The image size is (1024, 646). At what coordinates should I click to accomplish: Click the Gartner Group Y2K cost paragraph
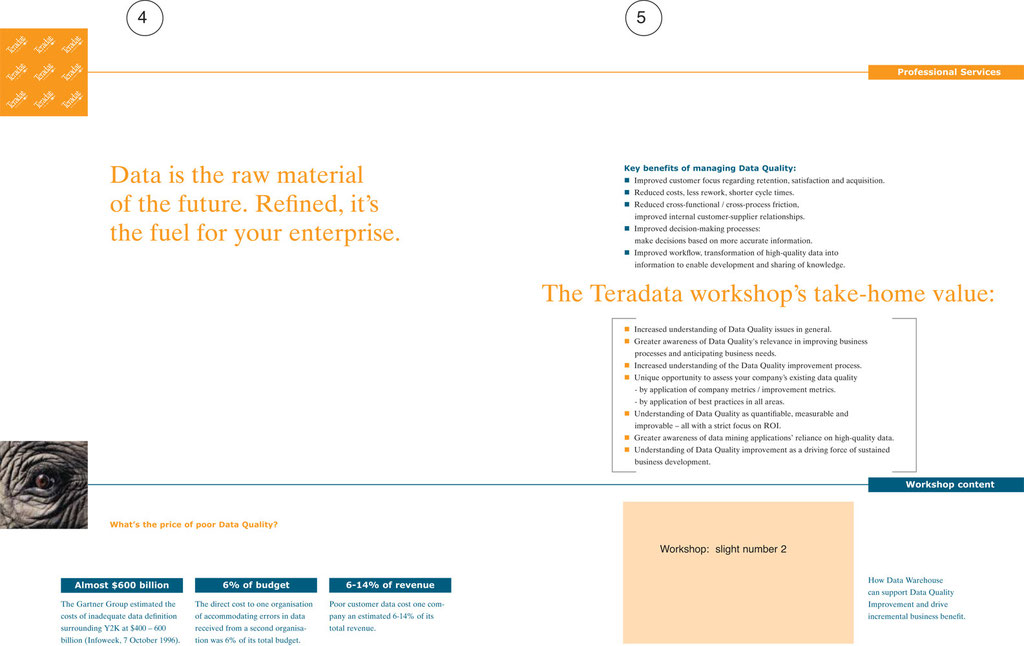[x=120, y=622]
